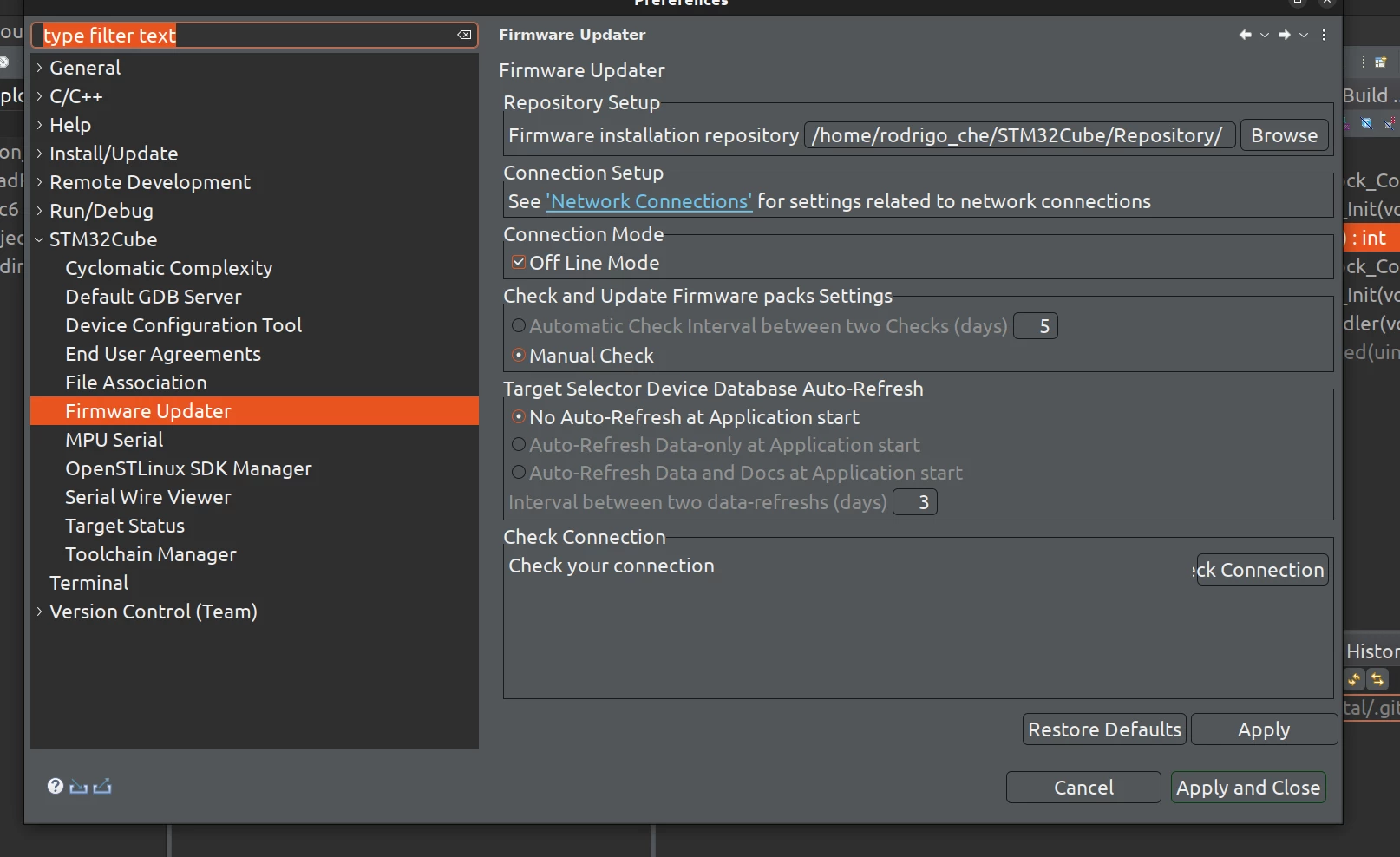1400x857 pixels.
Task: Expand the Help preferences node
Action: point(39,125)
